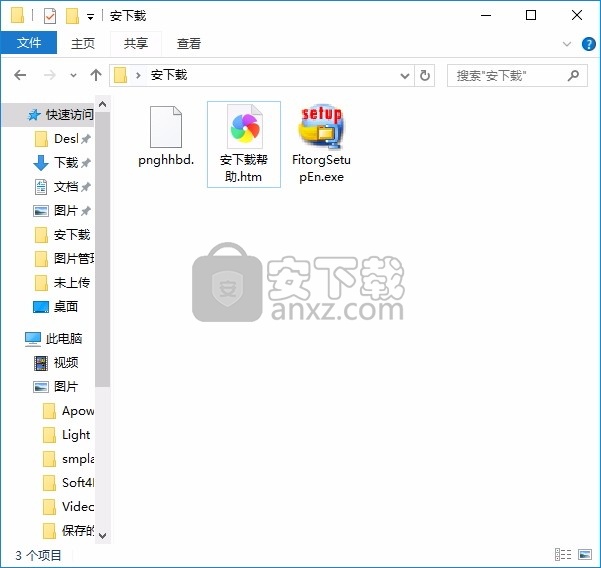Click the breadcrumb chevron before 安下载
This screenshot has height=568, width=601.
(138, 75)
